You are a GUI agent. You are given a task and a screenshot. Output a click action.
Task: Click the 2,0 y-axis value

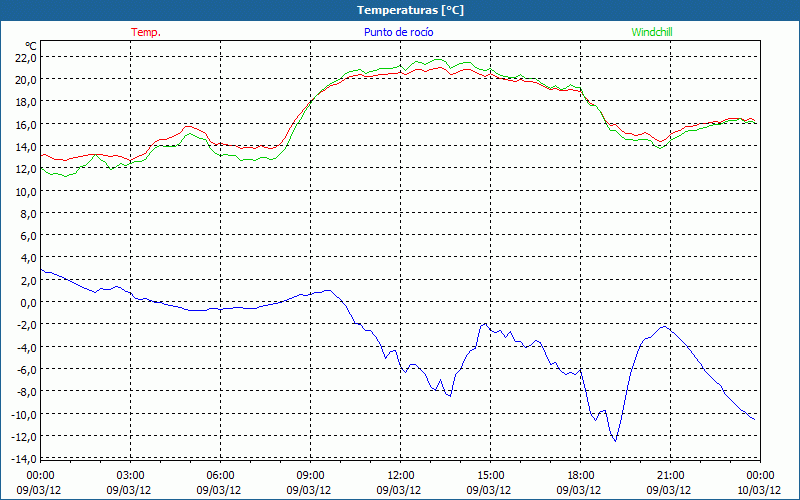28,281
